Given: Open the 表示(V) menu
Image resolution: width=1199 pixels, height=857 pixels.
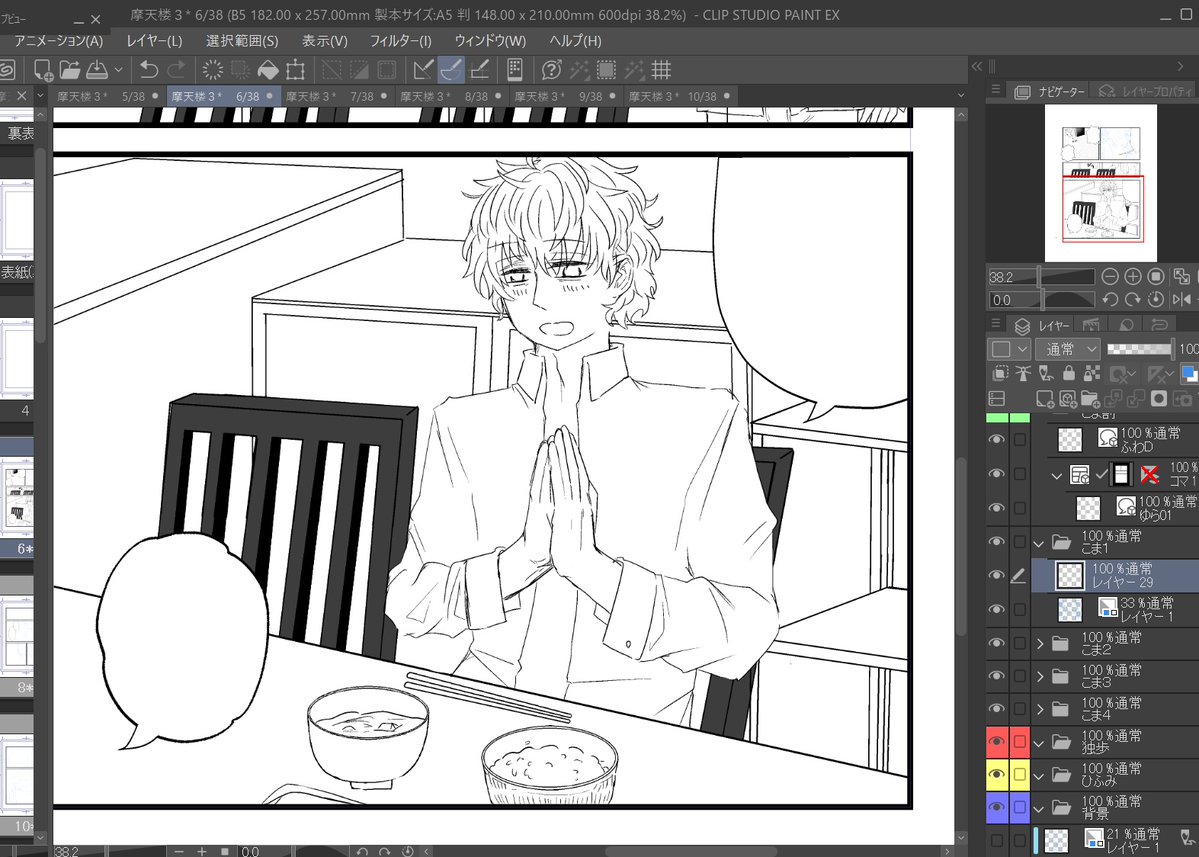Looking at the screenshot, I should pyautogui.click(x=325, y=41).
